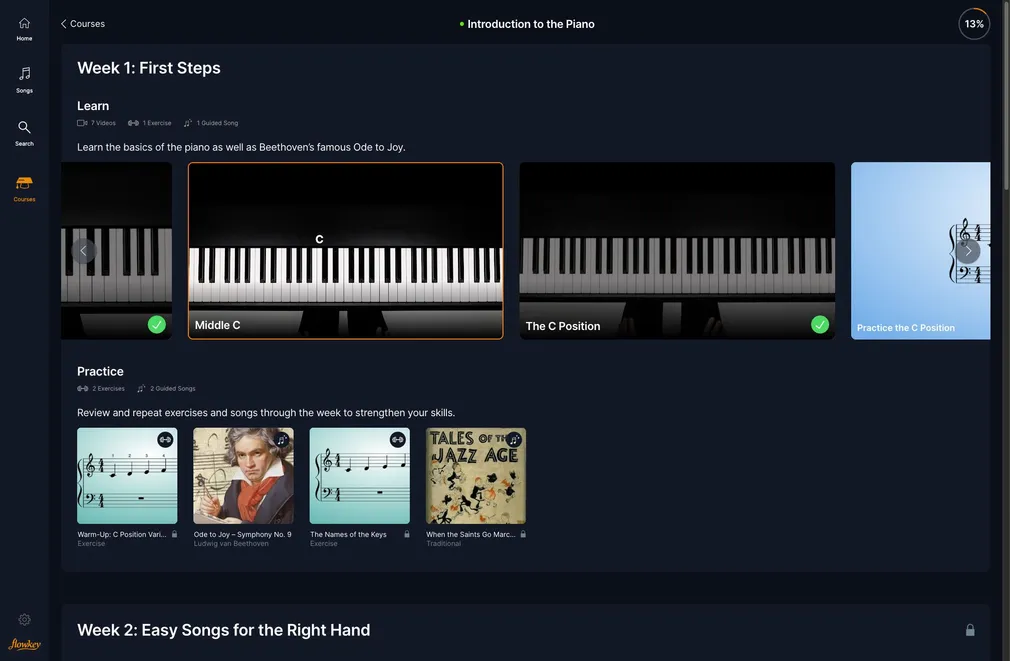
Task: Click the exercise badge on Warm-Up thumbnail
Action: tap(166, 439)
